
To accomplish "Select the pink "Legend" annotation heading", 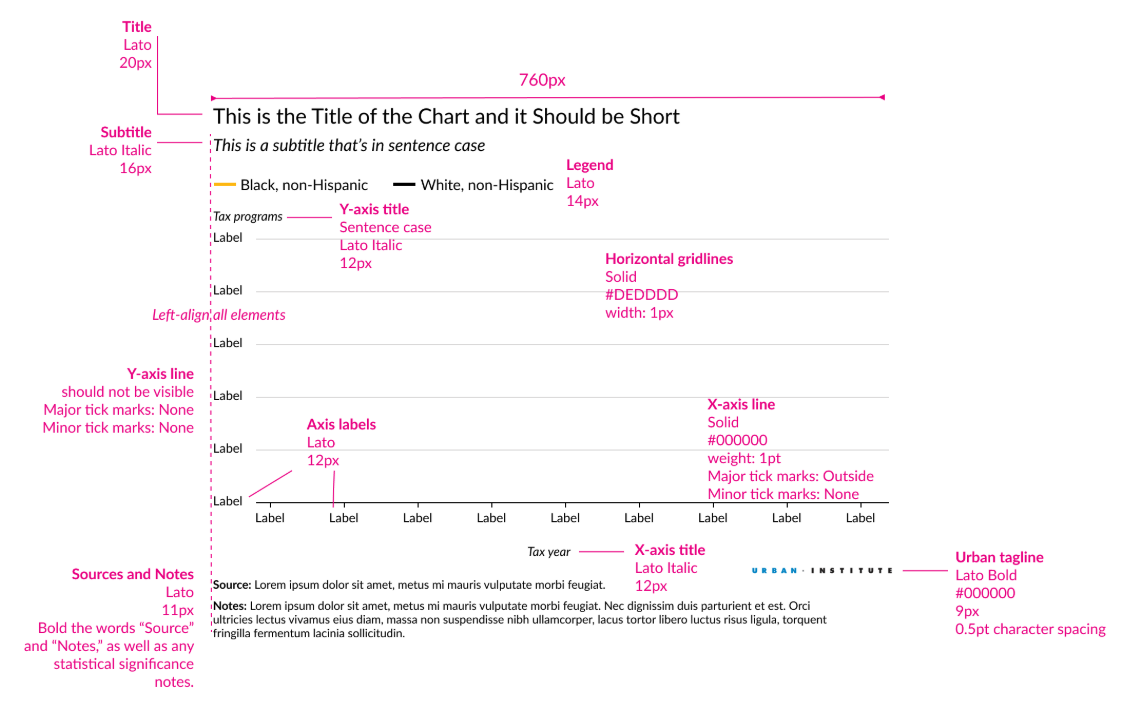I will [590, 165].
